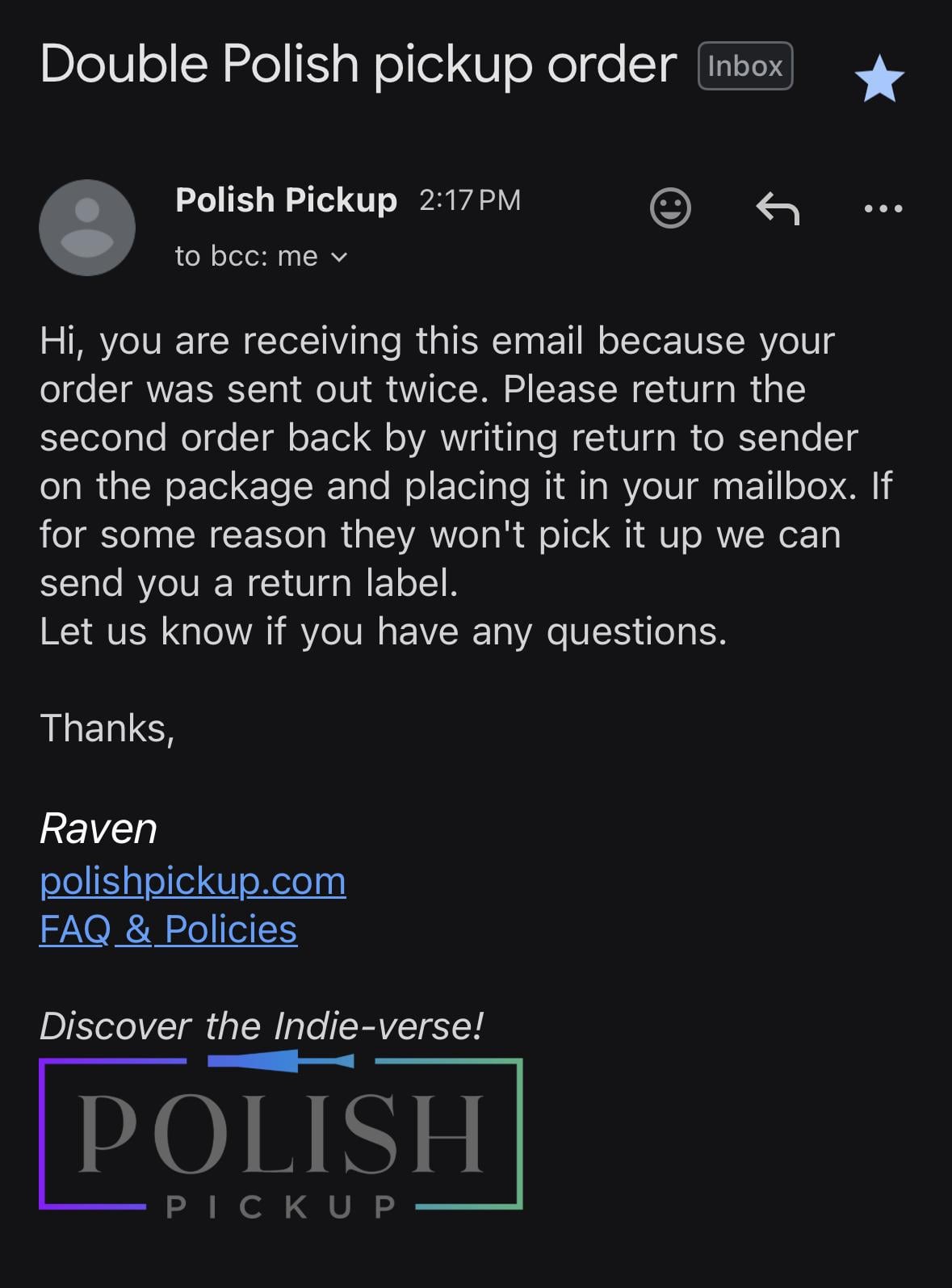Tap the 'Thanks,' closing line

107,728
